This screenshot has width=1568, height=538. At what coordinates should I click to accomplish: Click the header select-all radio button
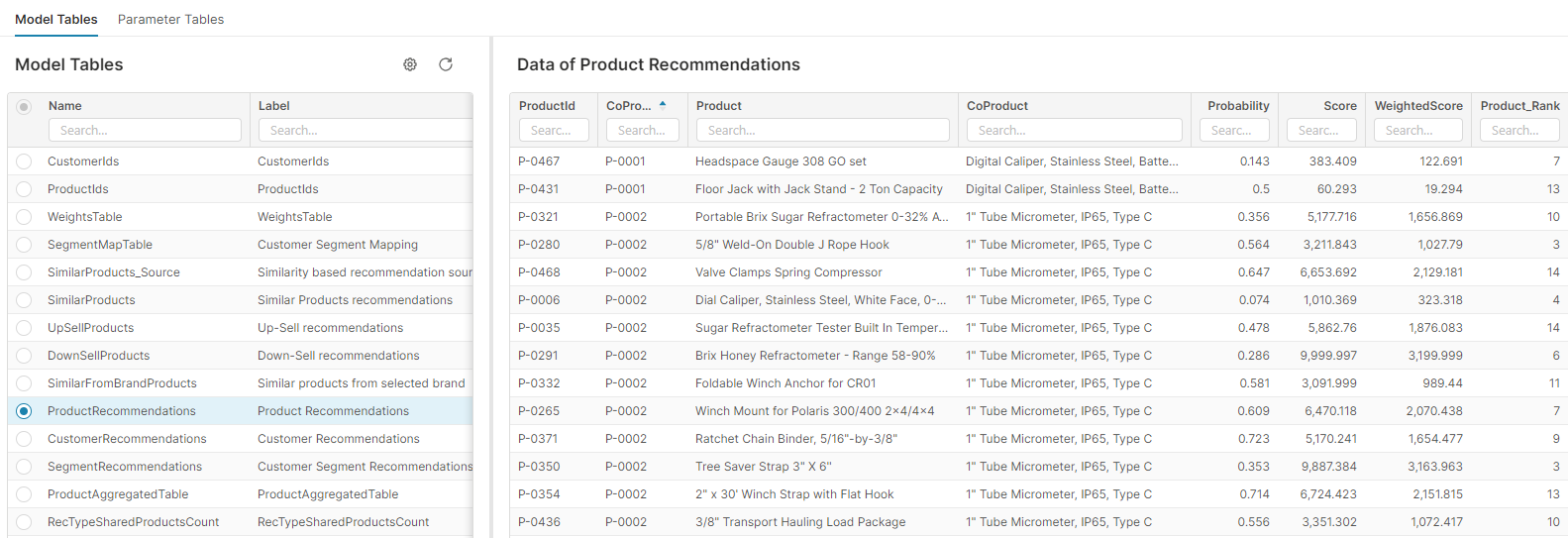pyautogui.click(x=24, y=106)
